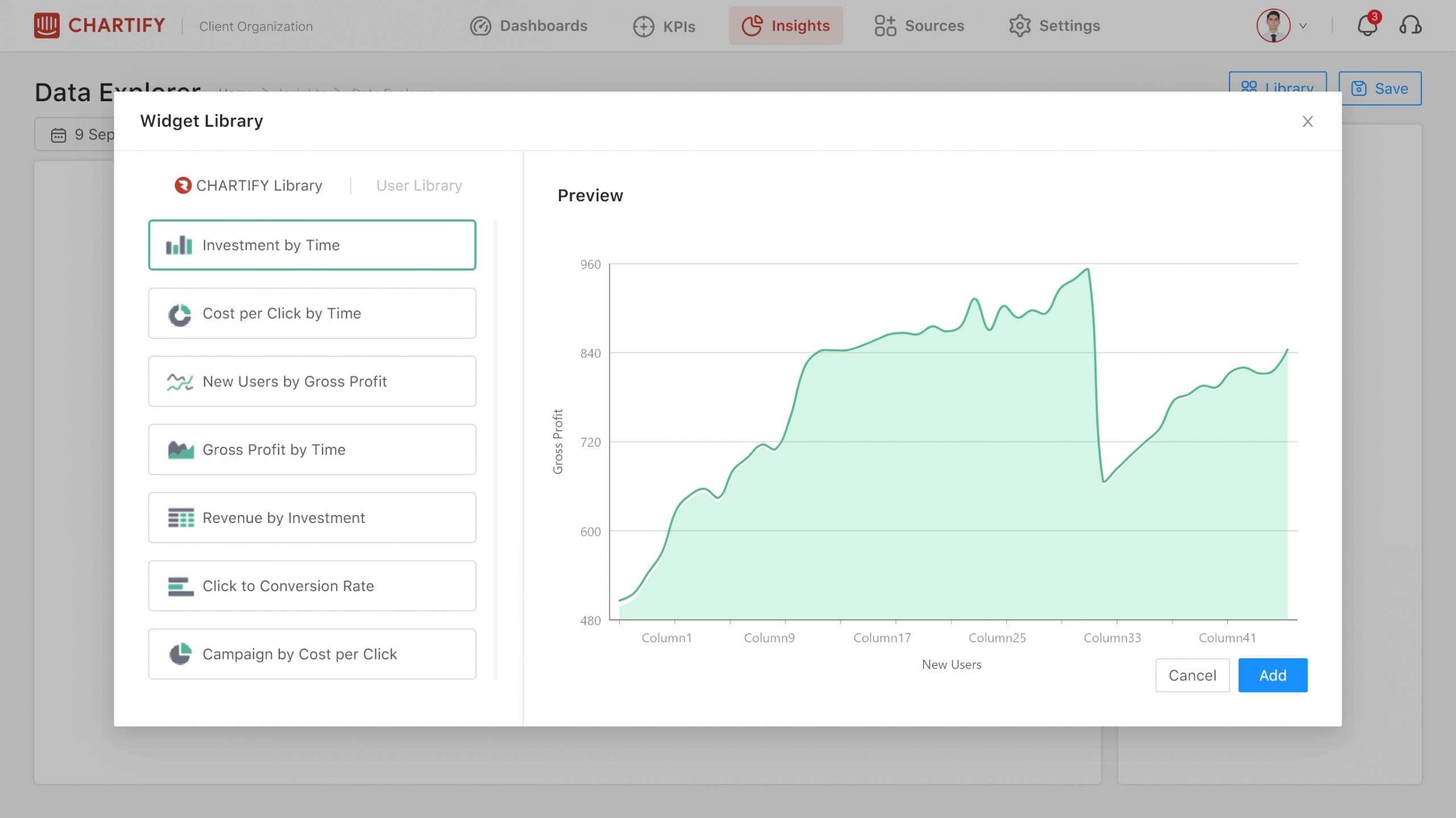Click the Sources grid-plus icon
Screen dimensions: 1456x818
tap(885, 26)
